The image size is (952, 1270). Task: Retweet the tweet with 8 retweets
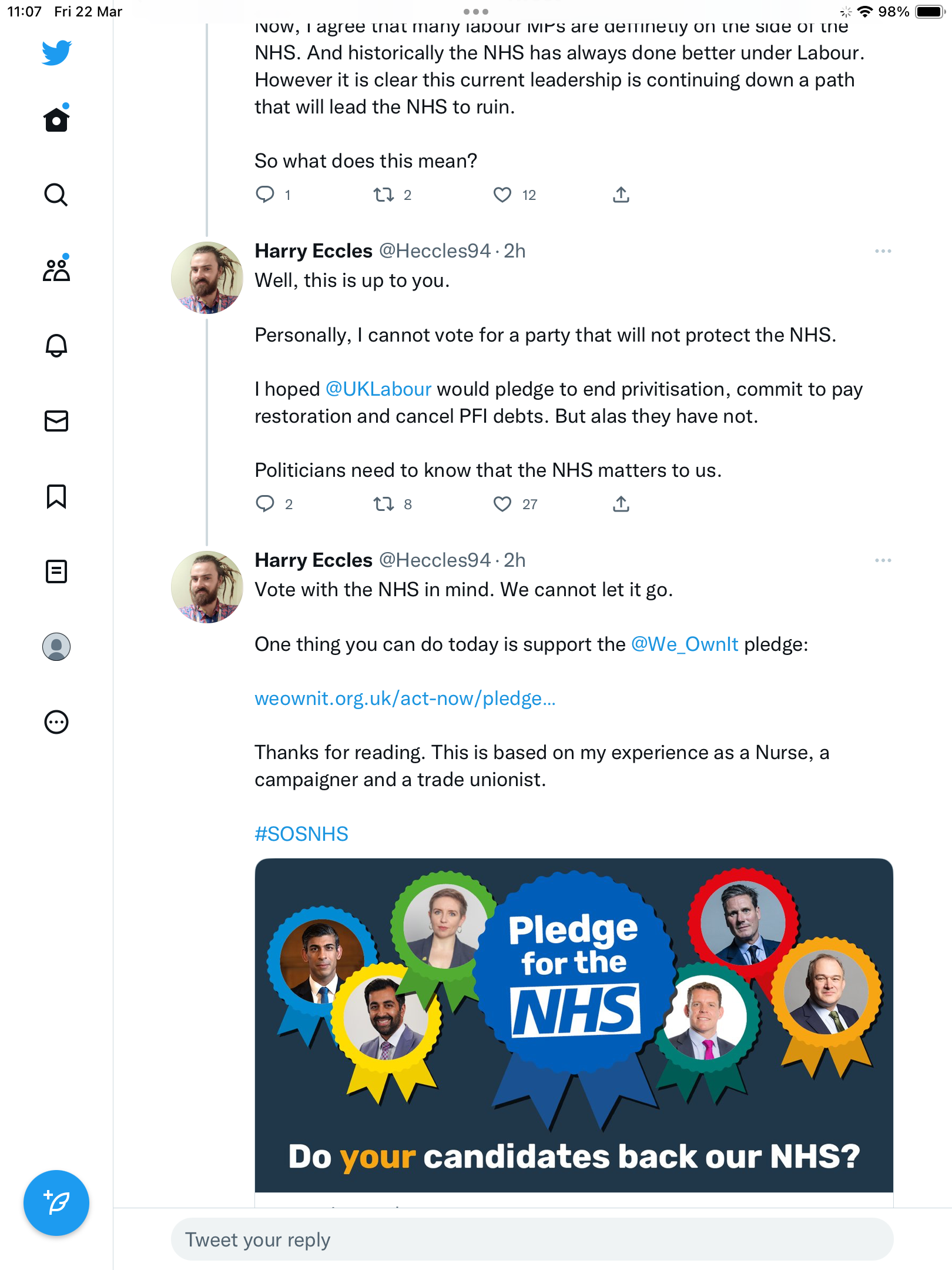384,504
